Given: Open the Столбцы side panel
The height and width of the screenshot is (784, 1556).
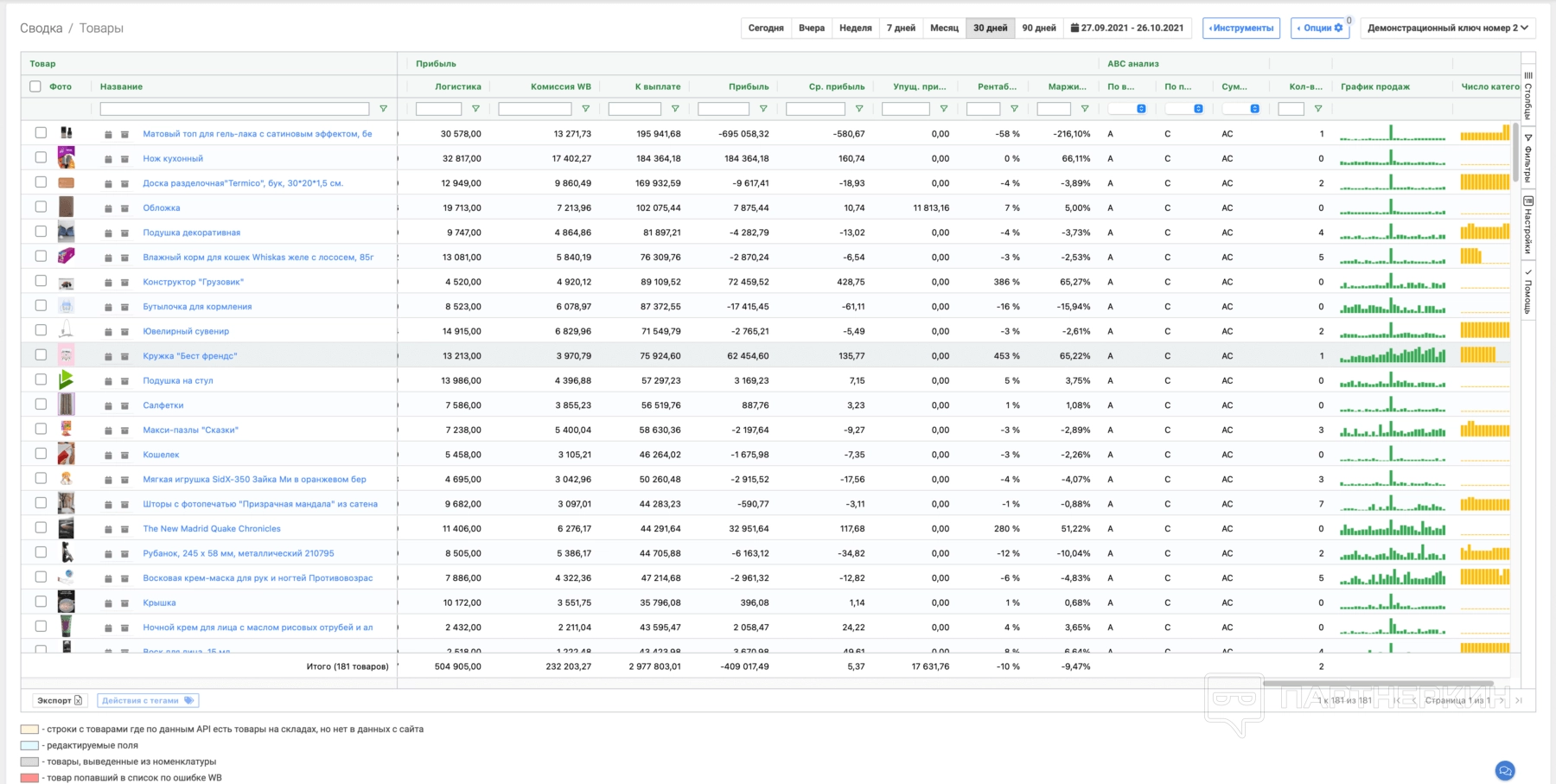Looking at the screenshot, I should click(x=1527, y=96).
